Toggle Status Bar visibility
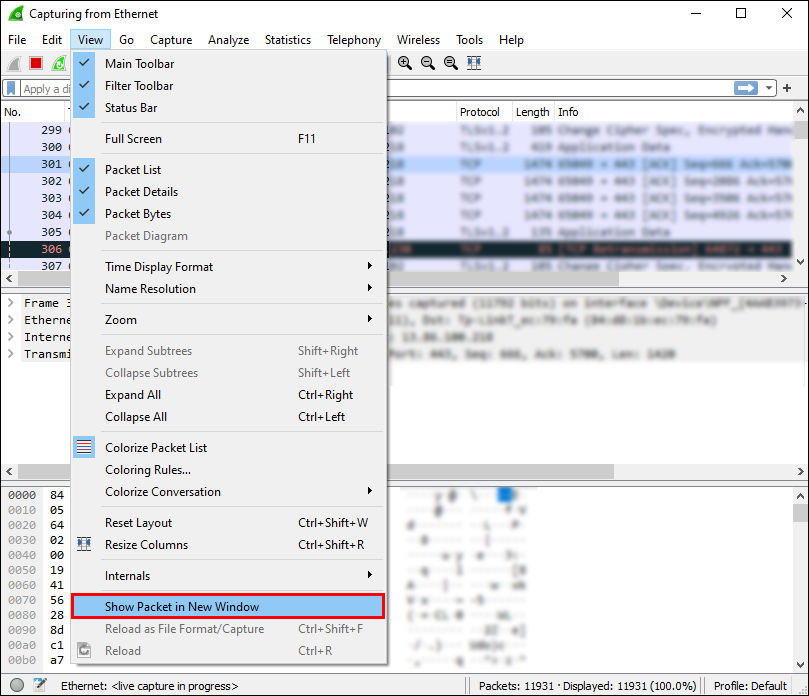The width and height of the screenshot is (809, 696). (x=227, y=108)
